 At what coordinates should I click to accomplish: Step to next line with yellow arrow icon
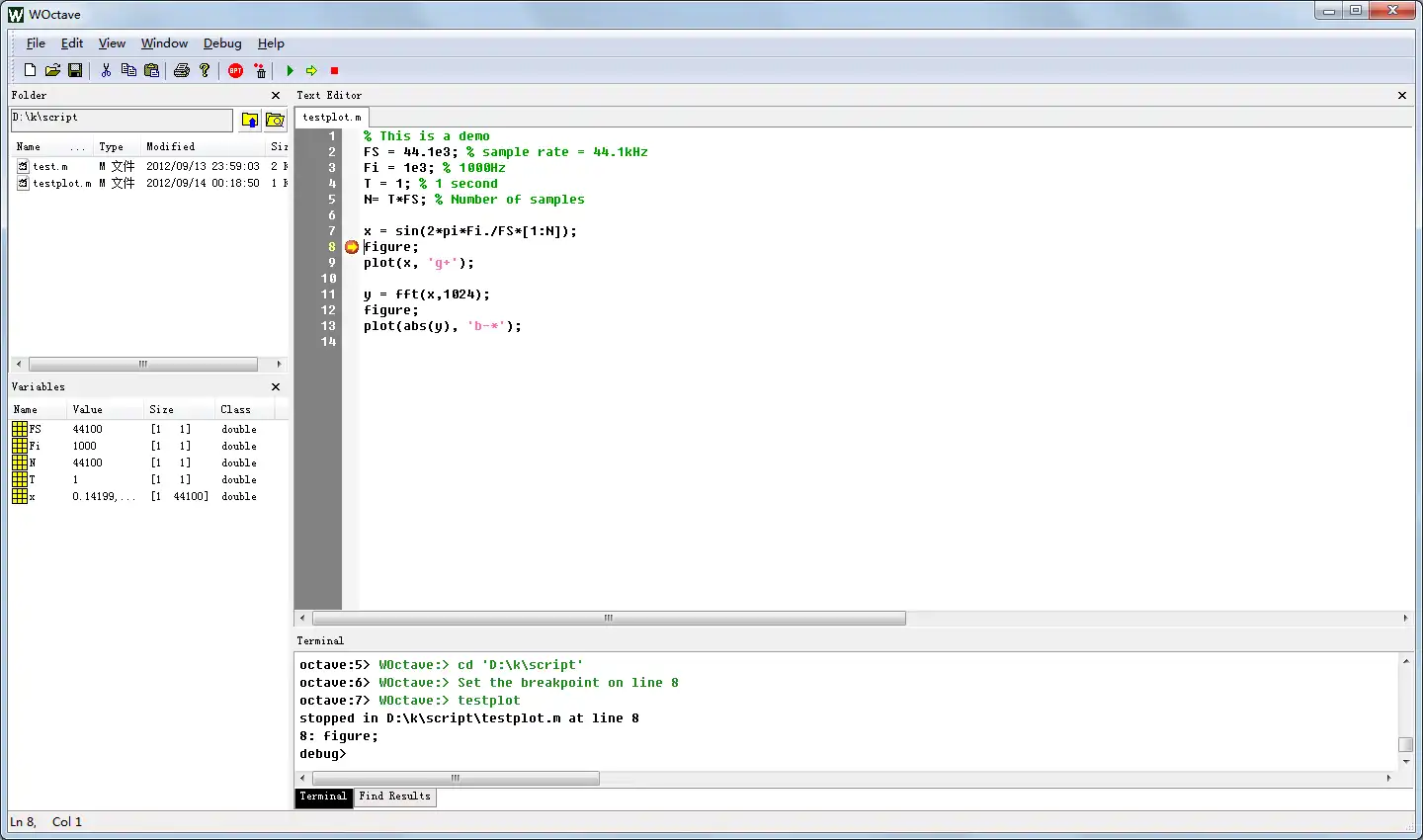[311, 70]
